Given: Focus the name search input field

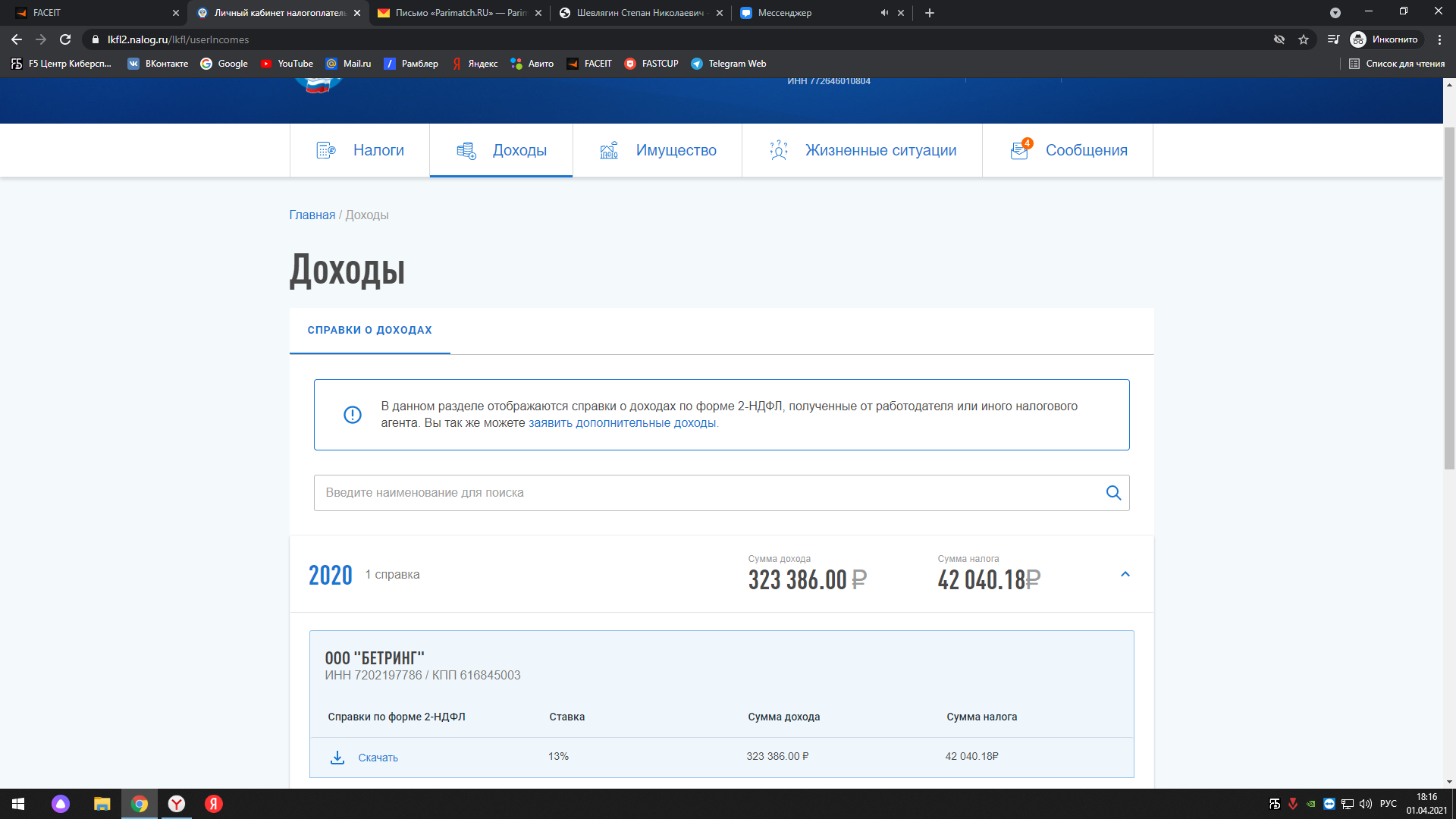Looking at the screenshot, I should click(x=705, y=493).
